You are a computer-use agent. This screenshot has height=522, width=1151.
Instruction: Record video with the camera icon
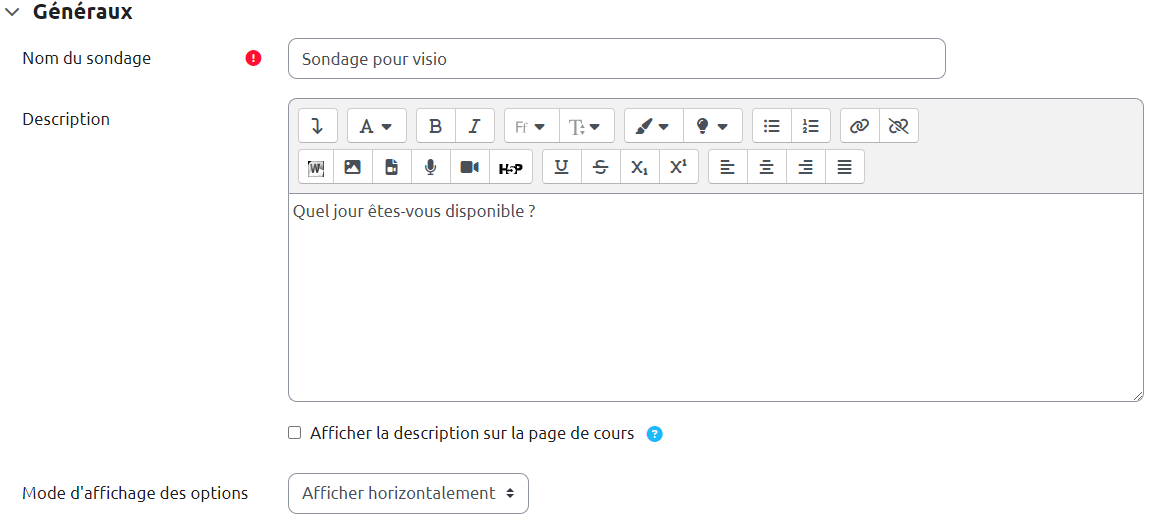pos(469,167)
